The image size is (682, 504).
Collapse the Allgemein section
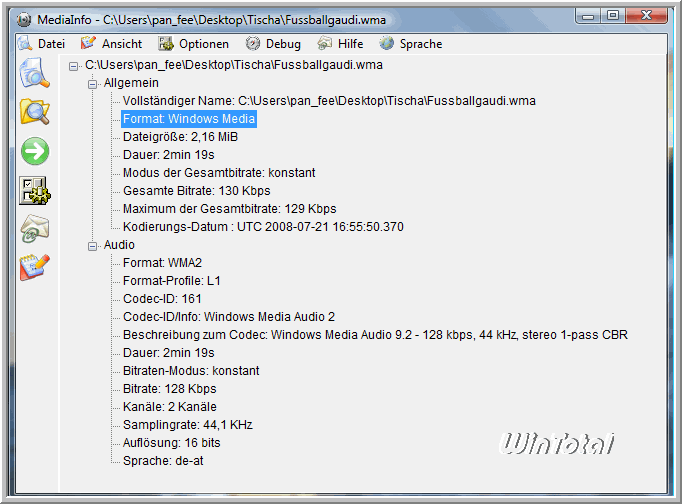point(92,84)
